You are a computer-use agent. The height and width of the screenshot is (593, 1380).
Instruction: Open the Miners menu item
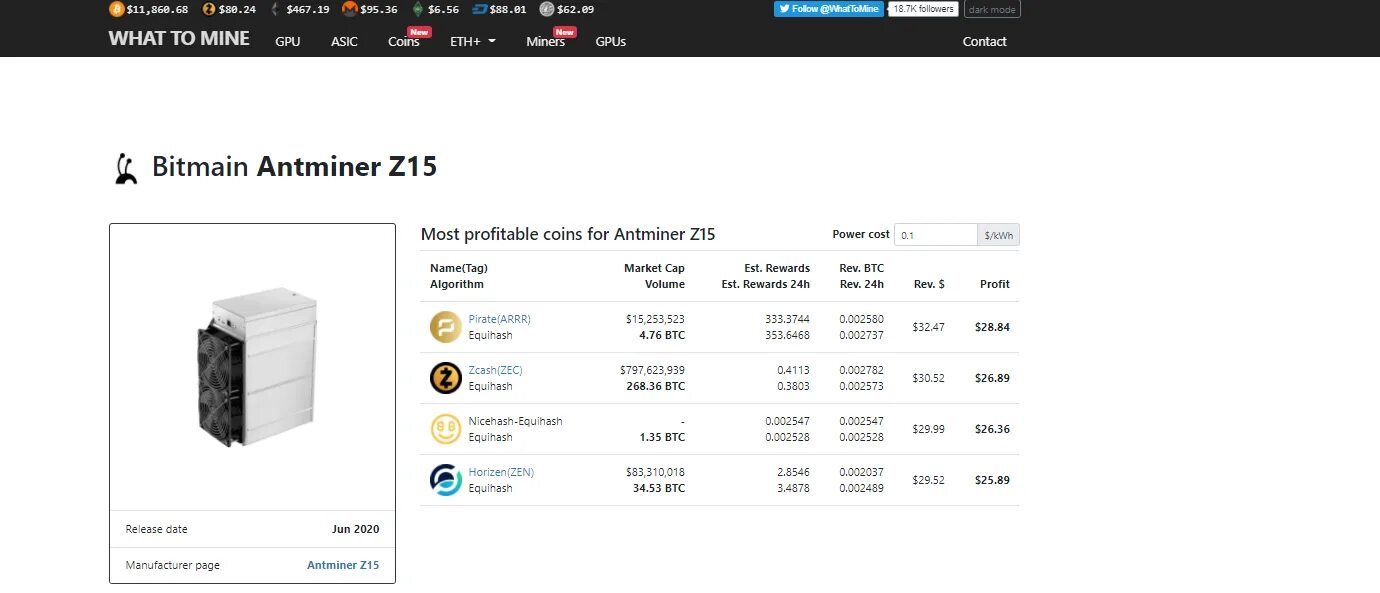point(546,41)
